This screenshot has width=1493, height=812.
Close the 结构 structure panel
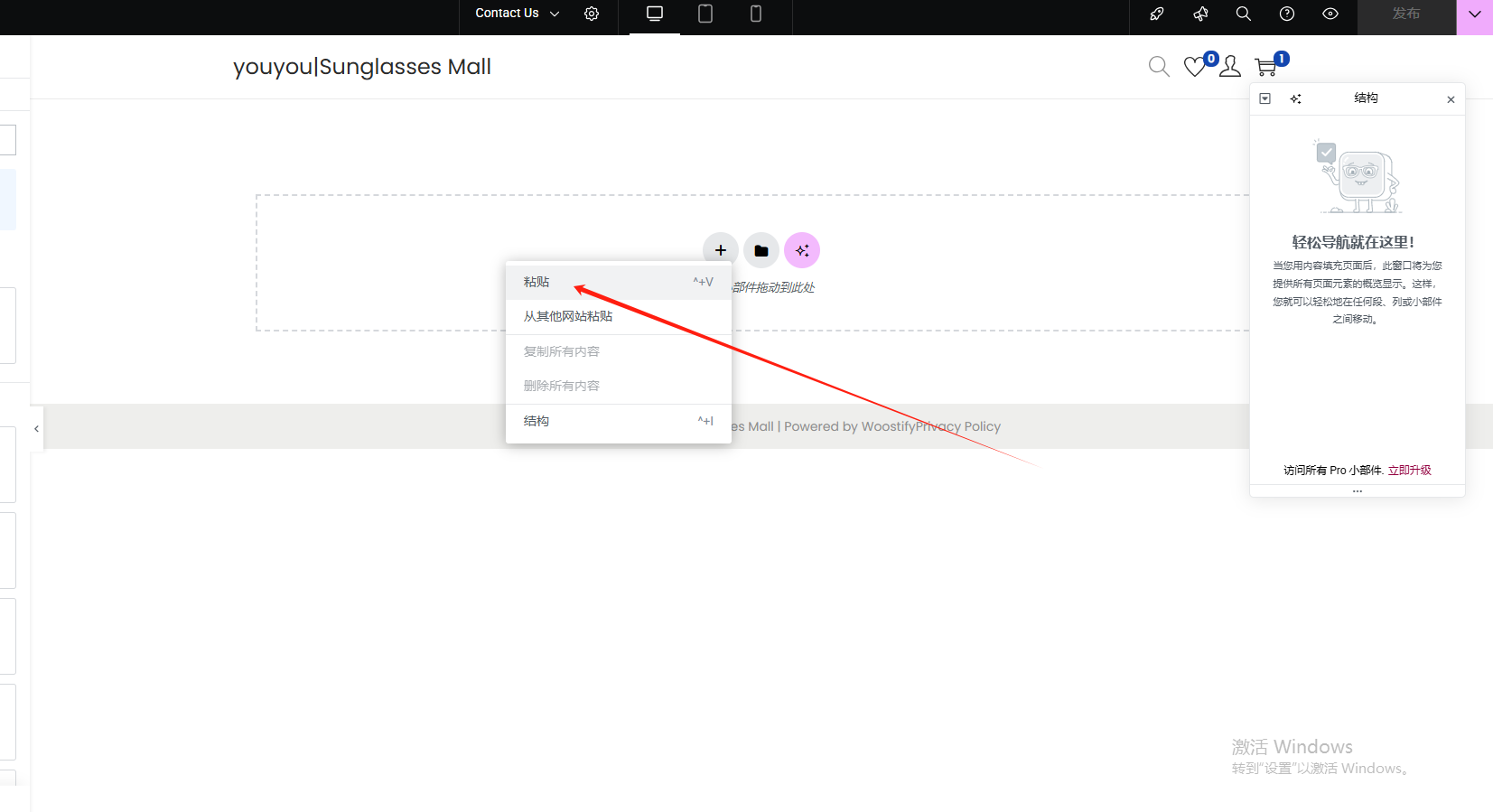pyautogui.click(x=1451, y=99)
